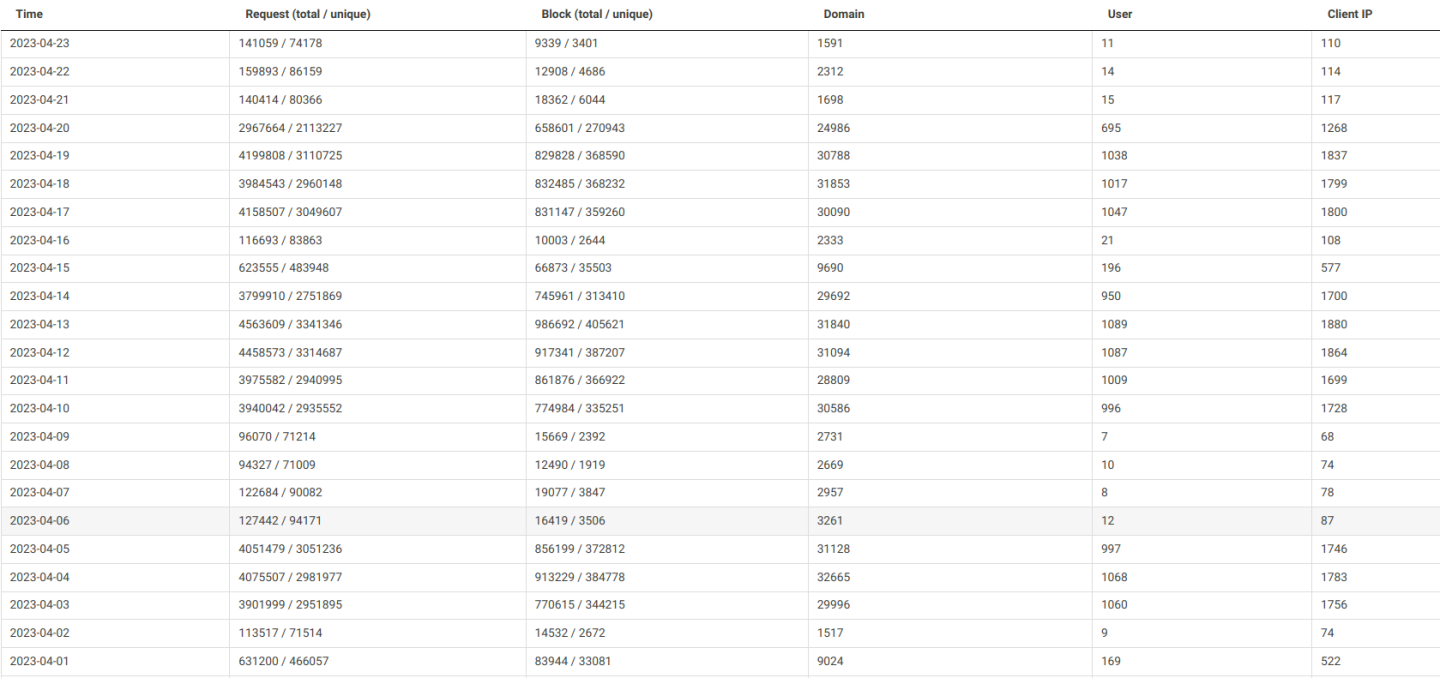Sort the table by the Time column

pyautogui.click(x=29, y=14)
